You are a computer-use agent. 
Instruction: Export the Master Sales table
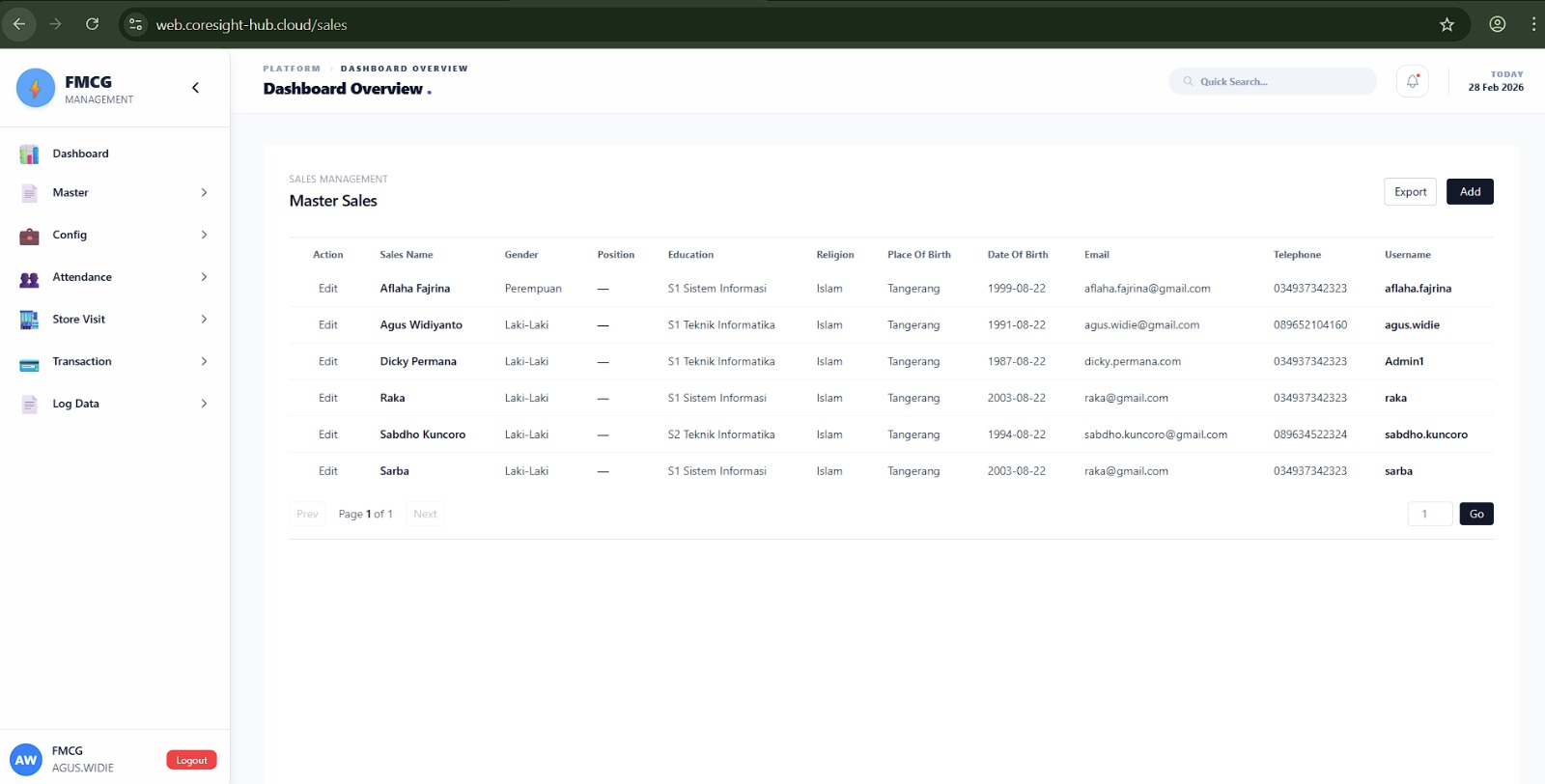(1410, 192)
